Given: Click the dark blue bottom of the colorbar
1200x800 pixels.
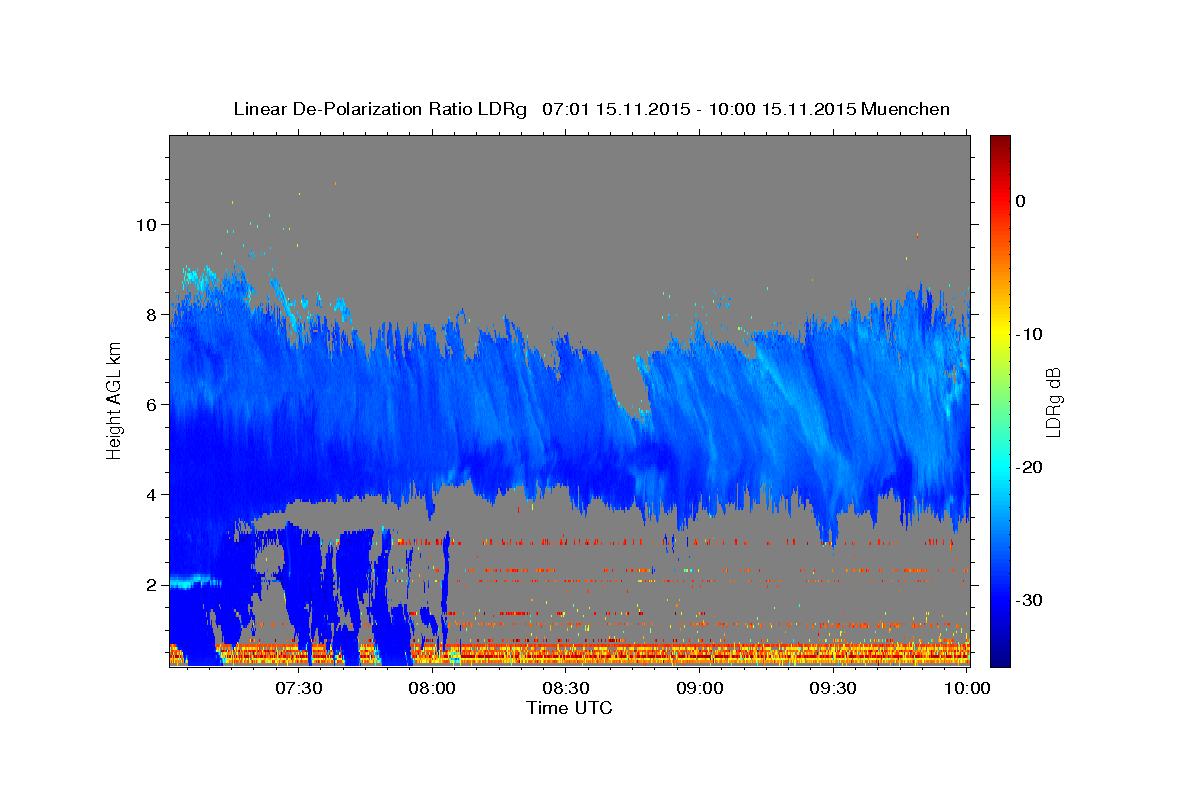Looking at the screenshot, I should click(x=1000, y=659).
